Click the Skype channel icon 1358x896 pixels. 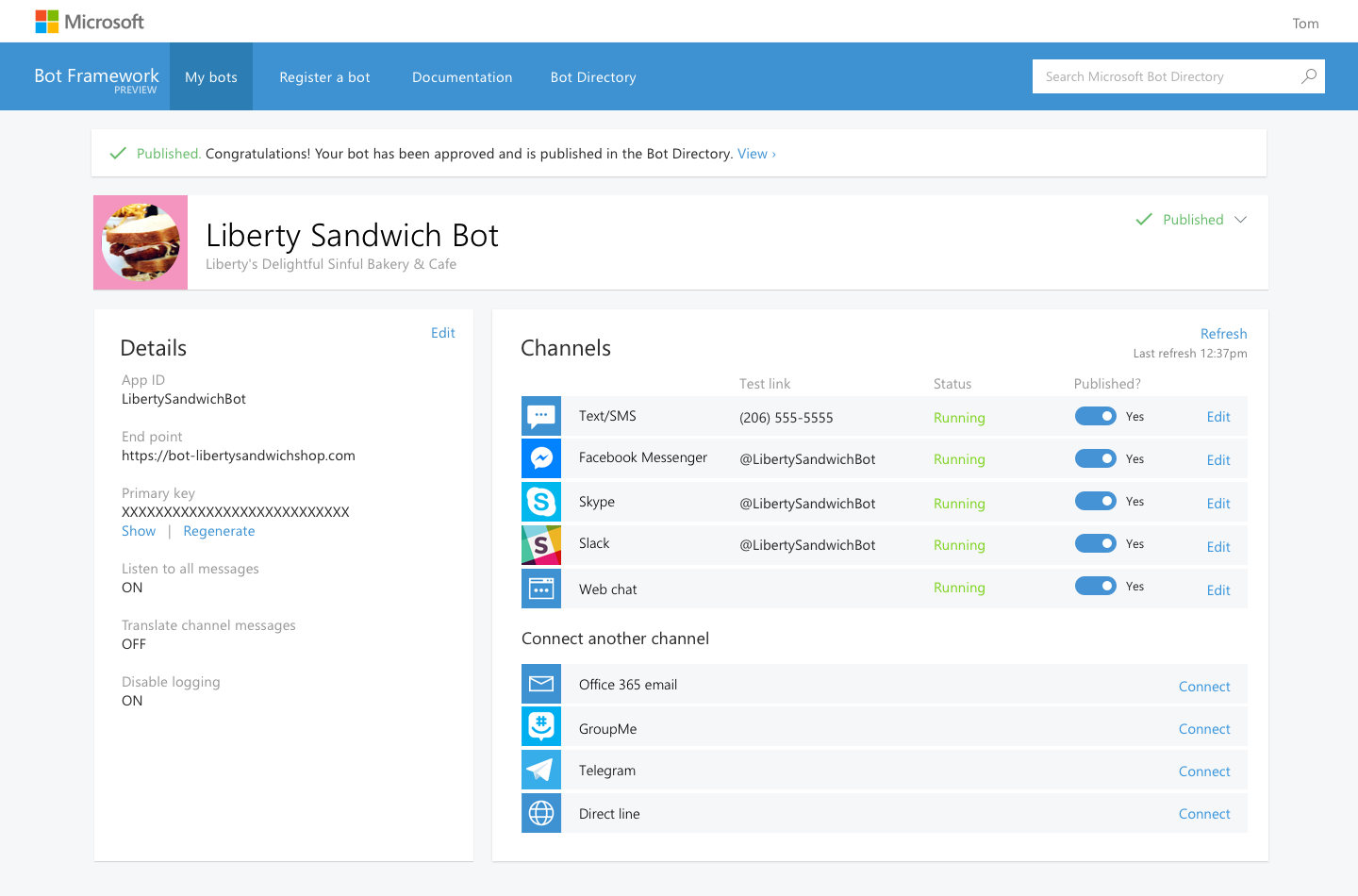click(x=541, y=502)
